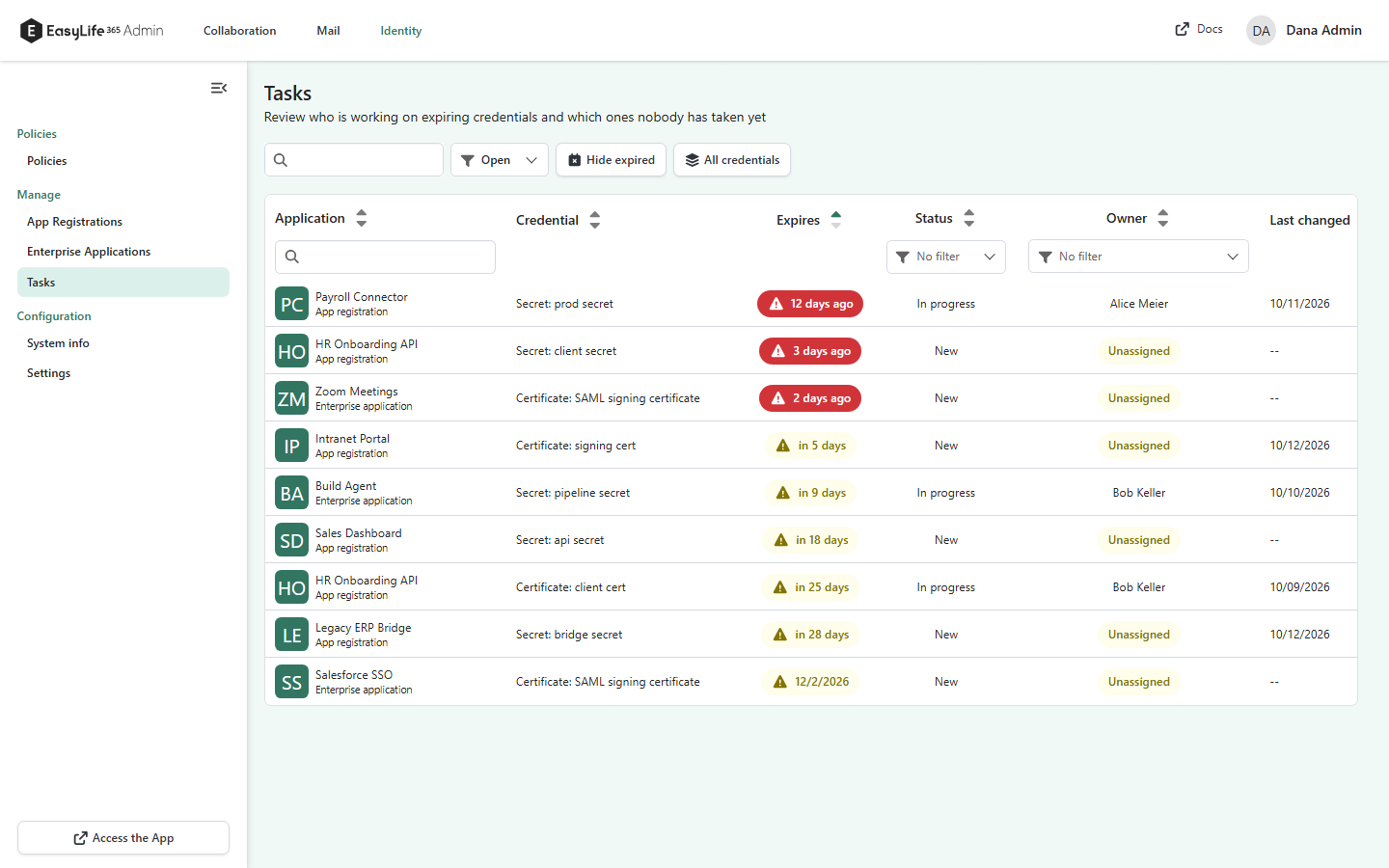
Task: Collapse the sidebar with the menu icon
Action: (x=219, y=88)
